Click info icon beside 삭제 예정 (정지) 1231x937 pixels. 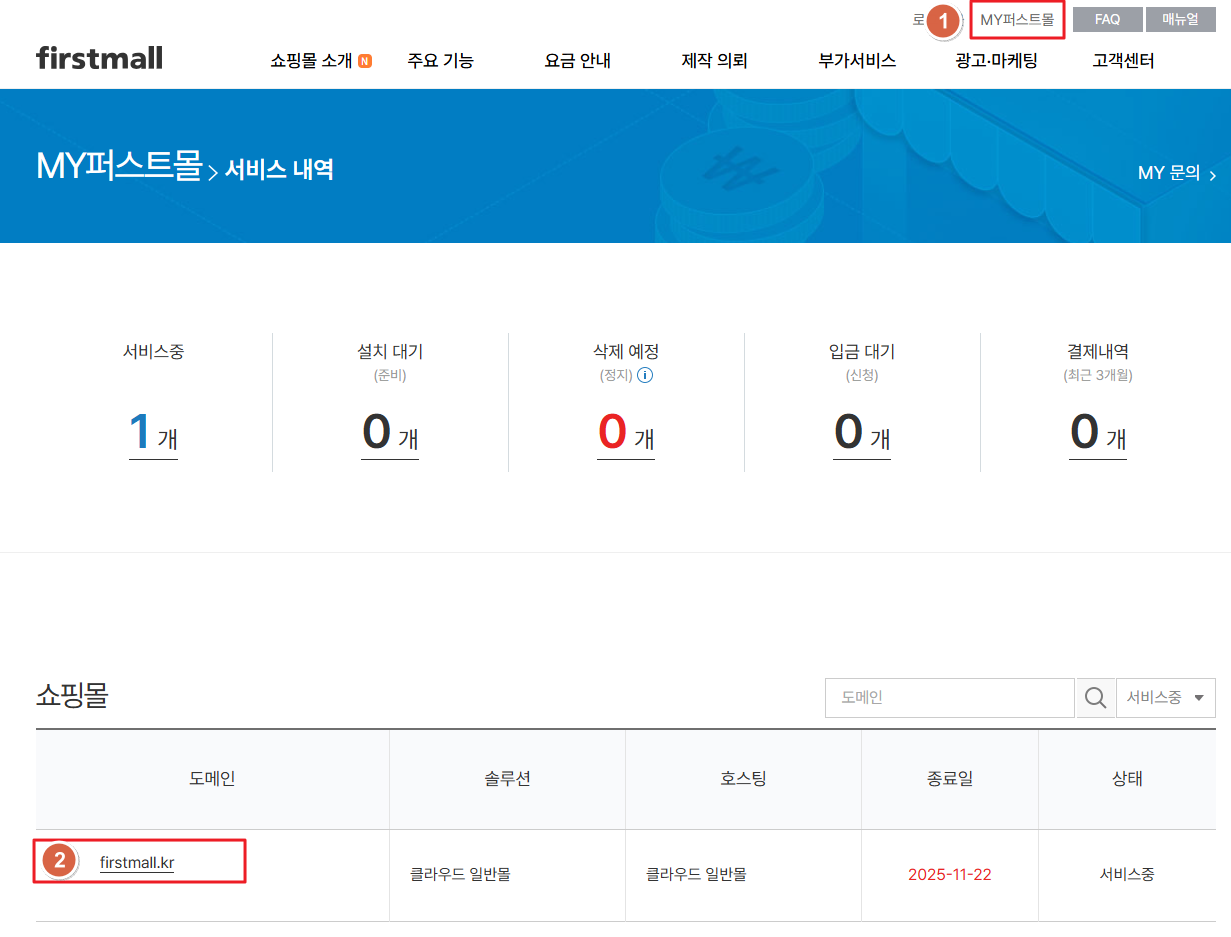click(645, 376)
